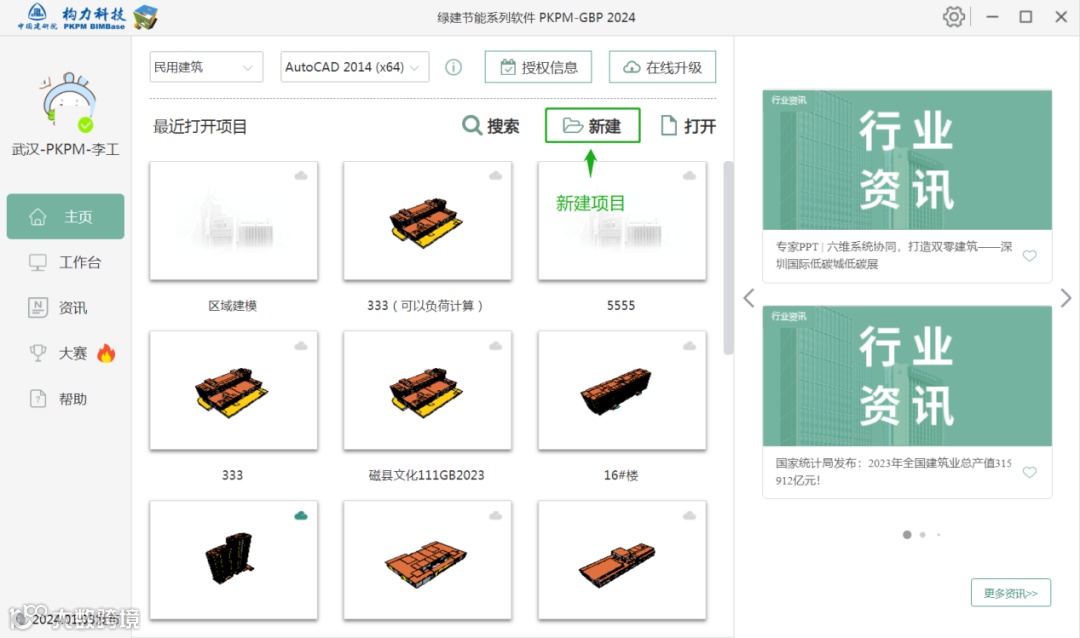Open the 5555 project thumbnail
Viewport: 1080px width, 638px height.
[x=622, y=220]
